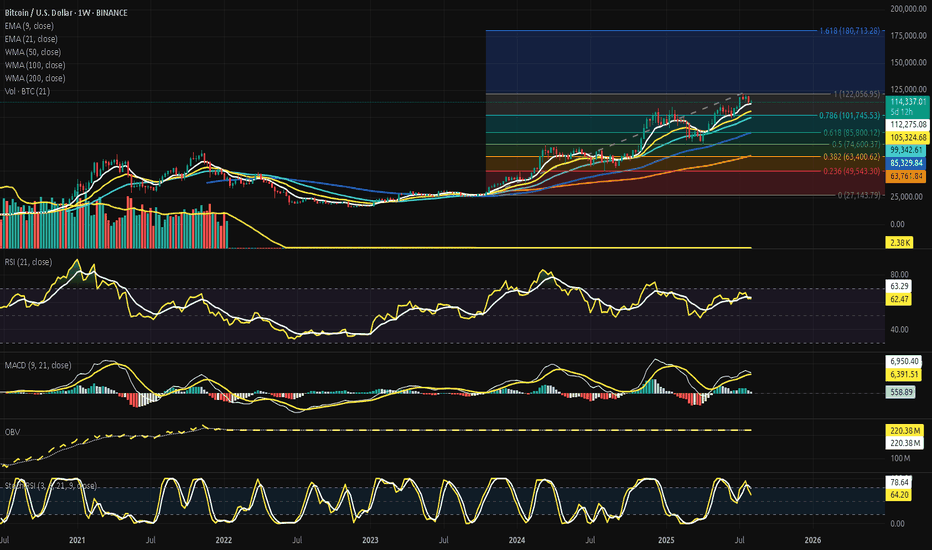Click 200,000.00 on the price axis
The image size is (932, 550).
(x=908, y=8)
